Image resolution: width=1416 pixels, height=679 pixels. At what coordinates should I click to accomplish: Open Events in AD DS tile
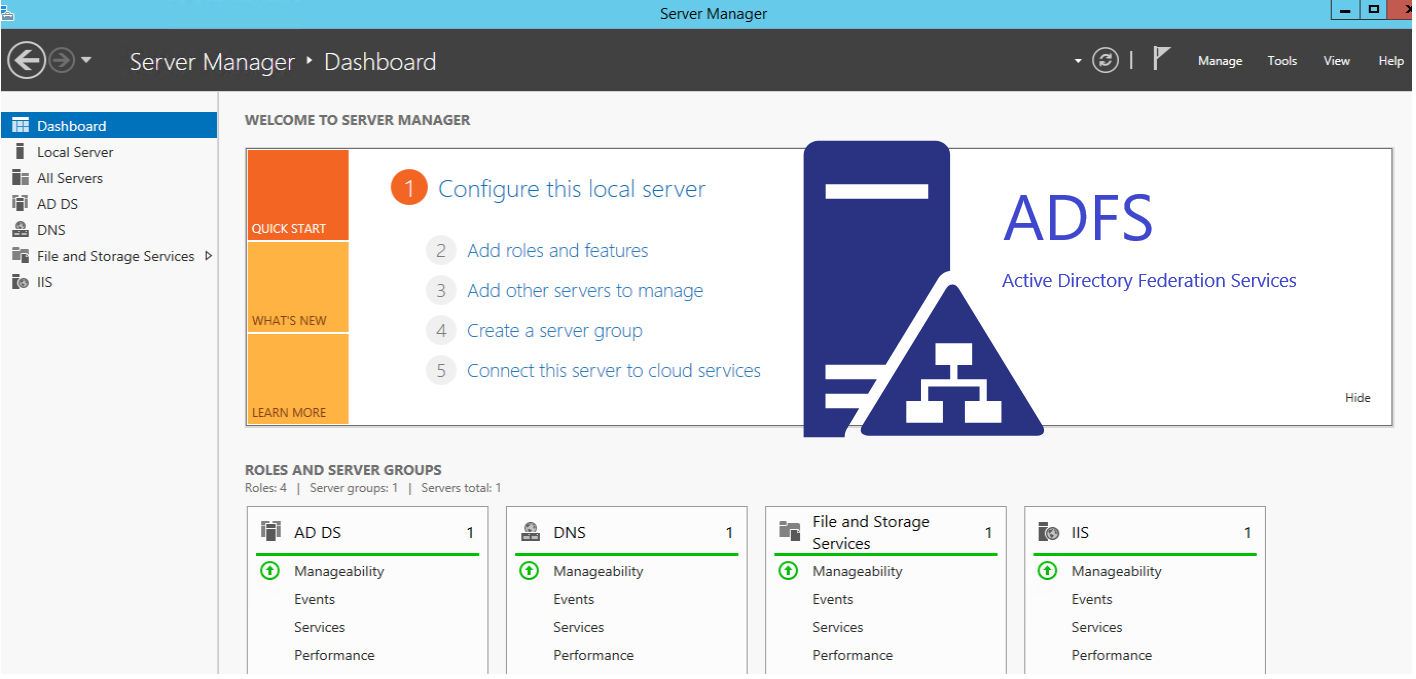(314, 600)
